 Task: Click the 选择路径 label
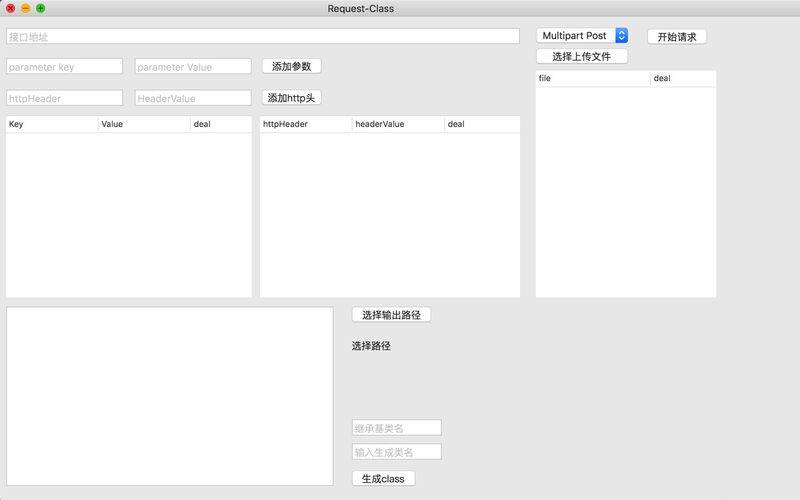(371, 346)
